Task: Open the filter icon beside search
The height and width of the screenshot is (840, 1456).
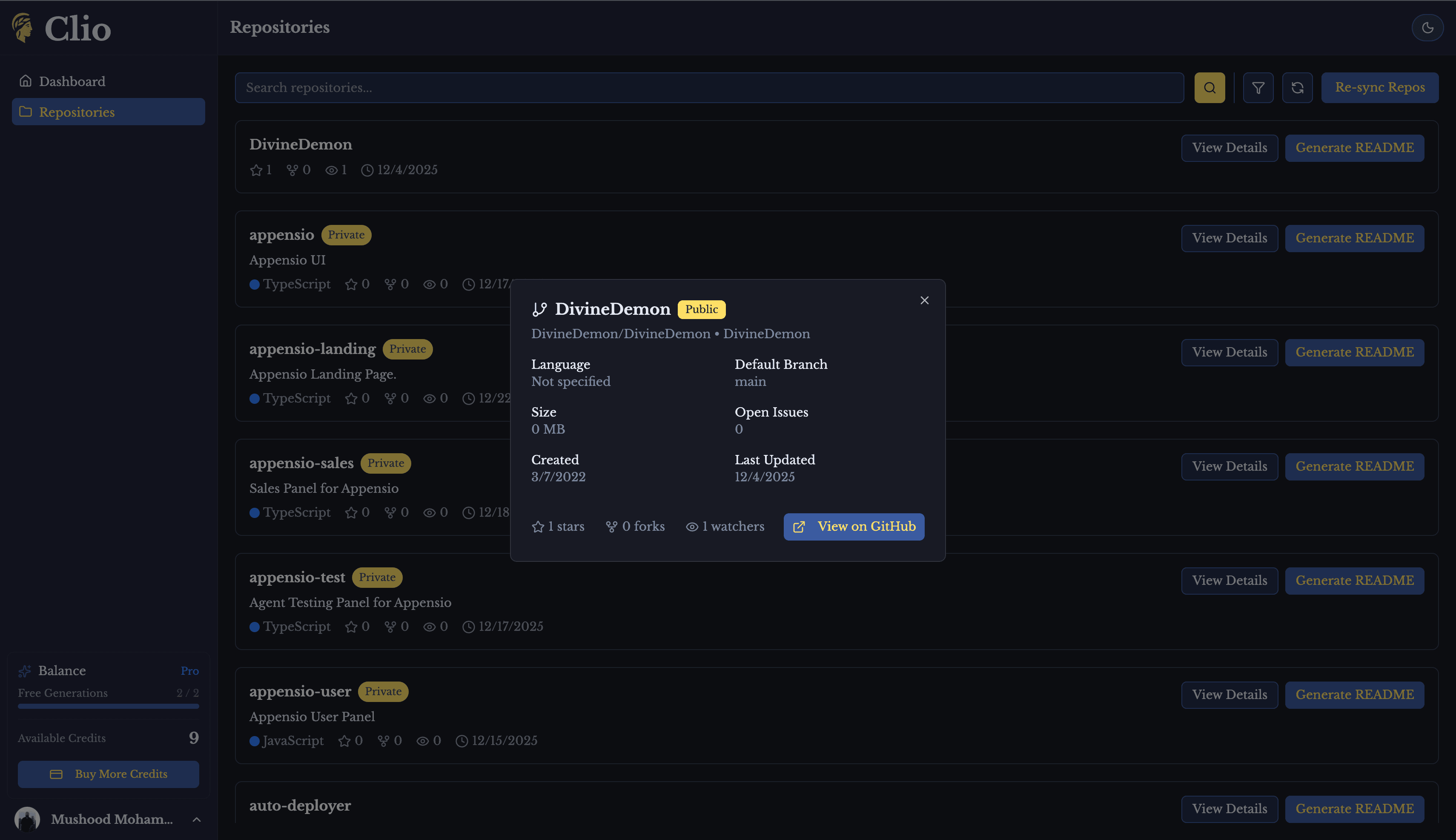Action: click(1258, 87)
